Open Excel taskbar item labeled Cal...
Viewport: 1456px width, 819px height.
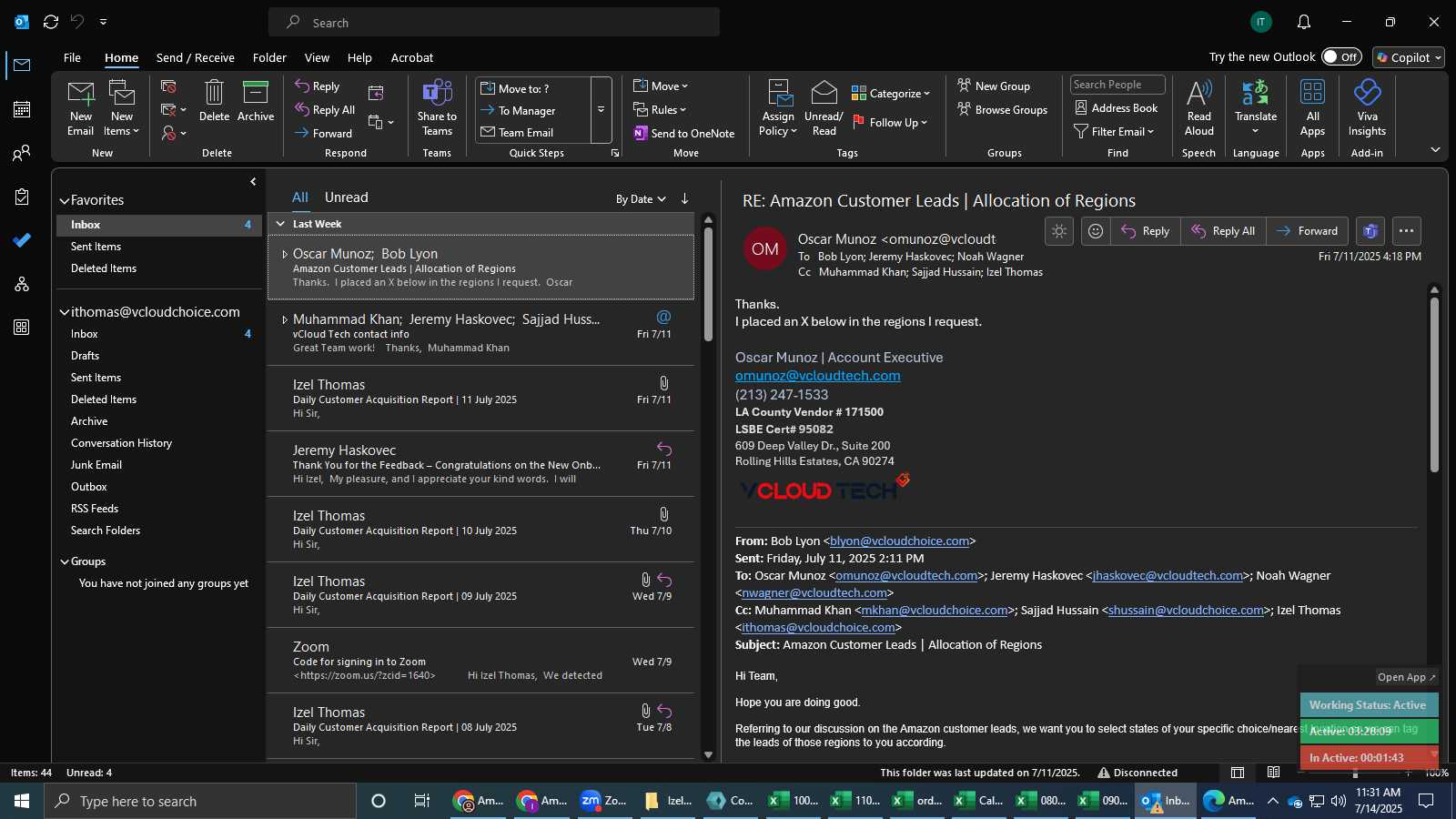point(979,801)
